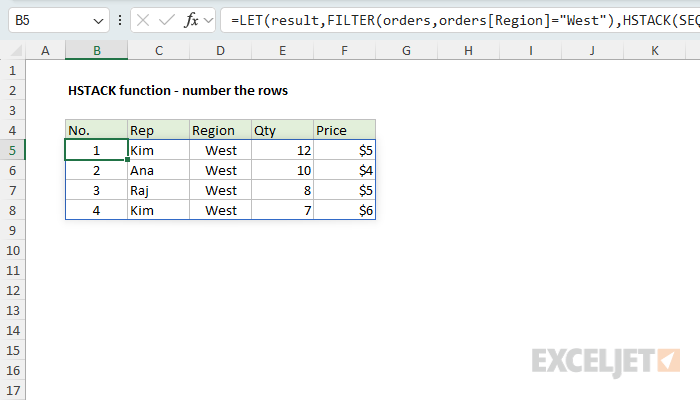Open the Insert Function fx button
The image size is (700, 400).
coord(192,20)
